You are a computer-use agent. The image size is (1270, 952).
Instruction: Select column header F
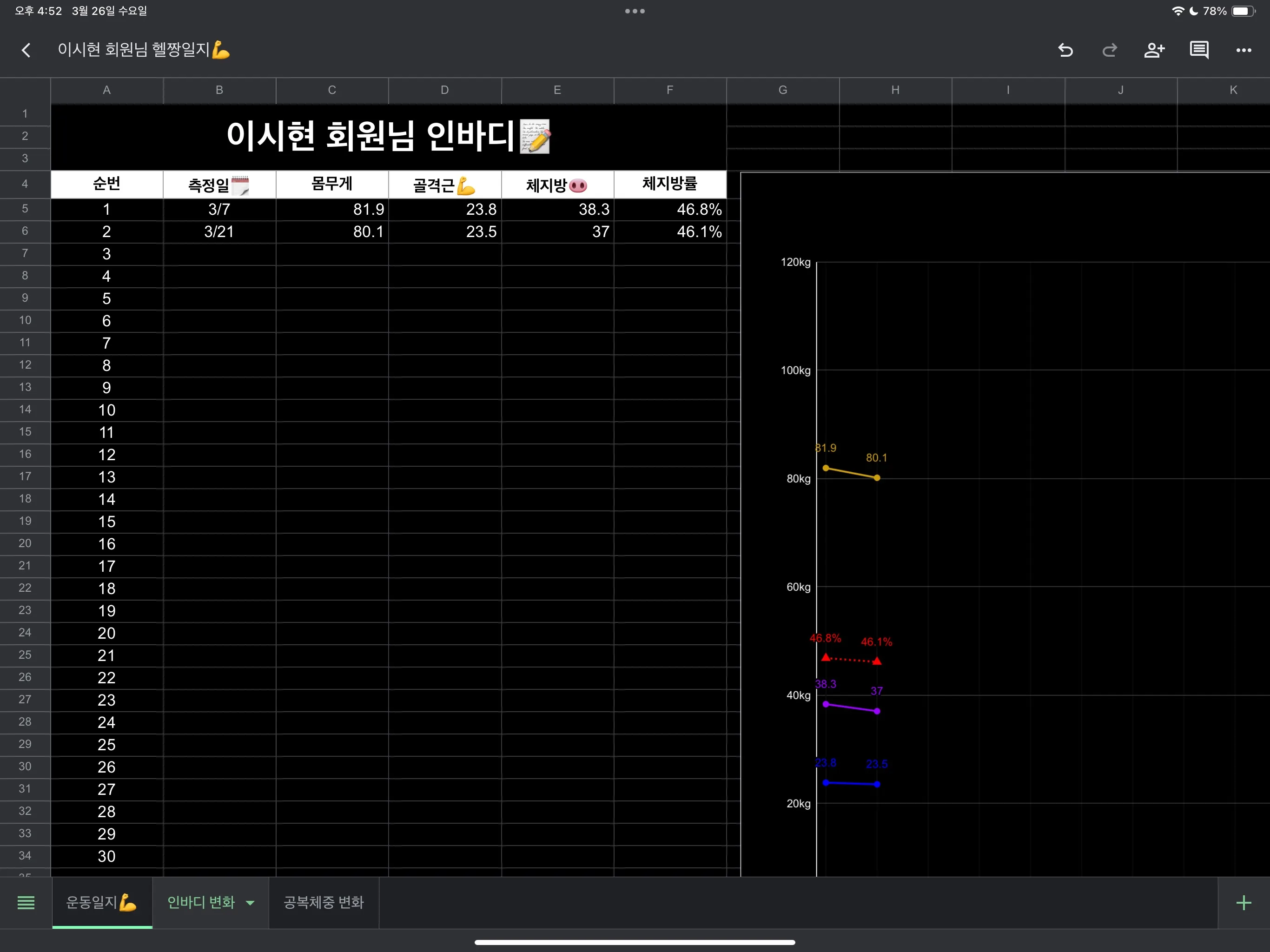(x=670, y=90)
